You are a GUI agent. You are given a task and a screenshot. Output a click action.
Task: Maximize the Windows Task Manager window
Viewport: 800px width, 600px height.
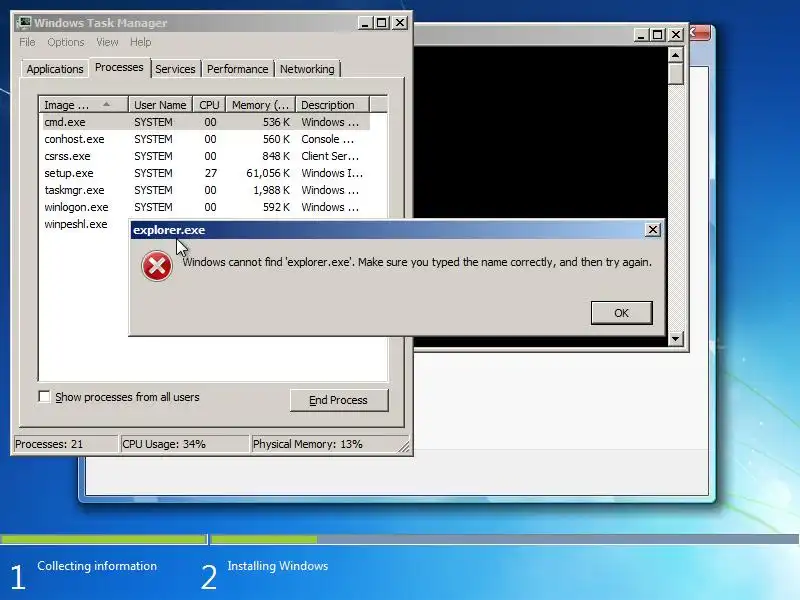(382, 22)
